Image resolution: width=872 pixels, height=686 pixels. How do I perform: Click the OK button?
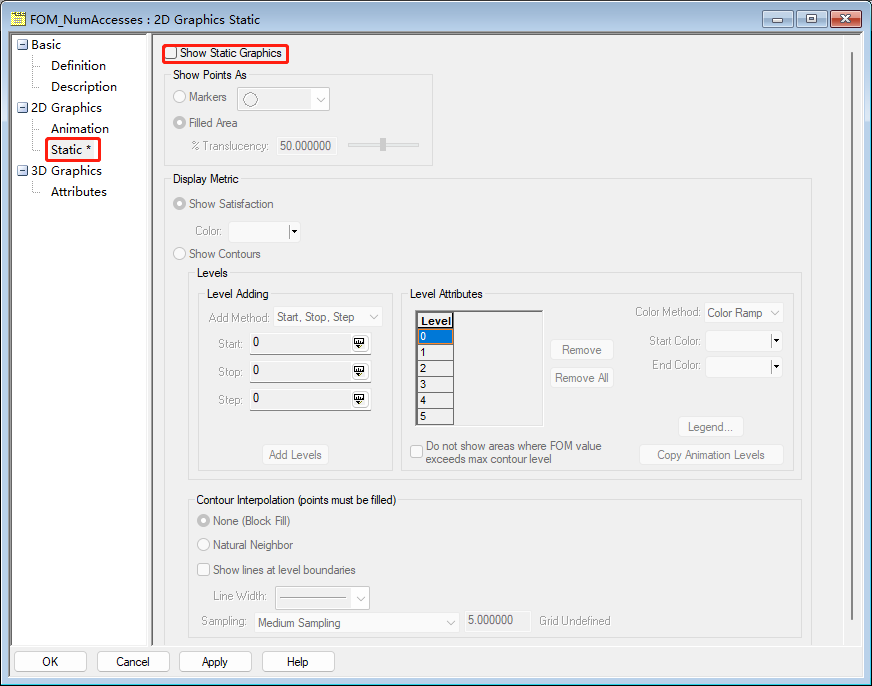(50, 662)
